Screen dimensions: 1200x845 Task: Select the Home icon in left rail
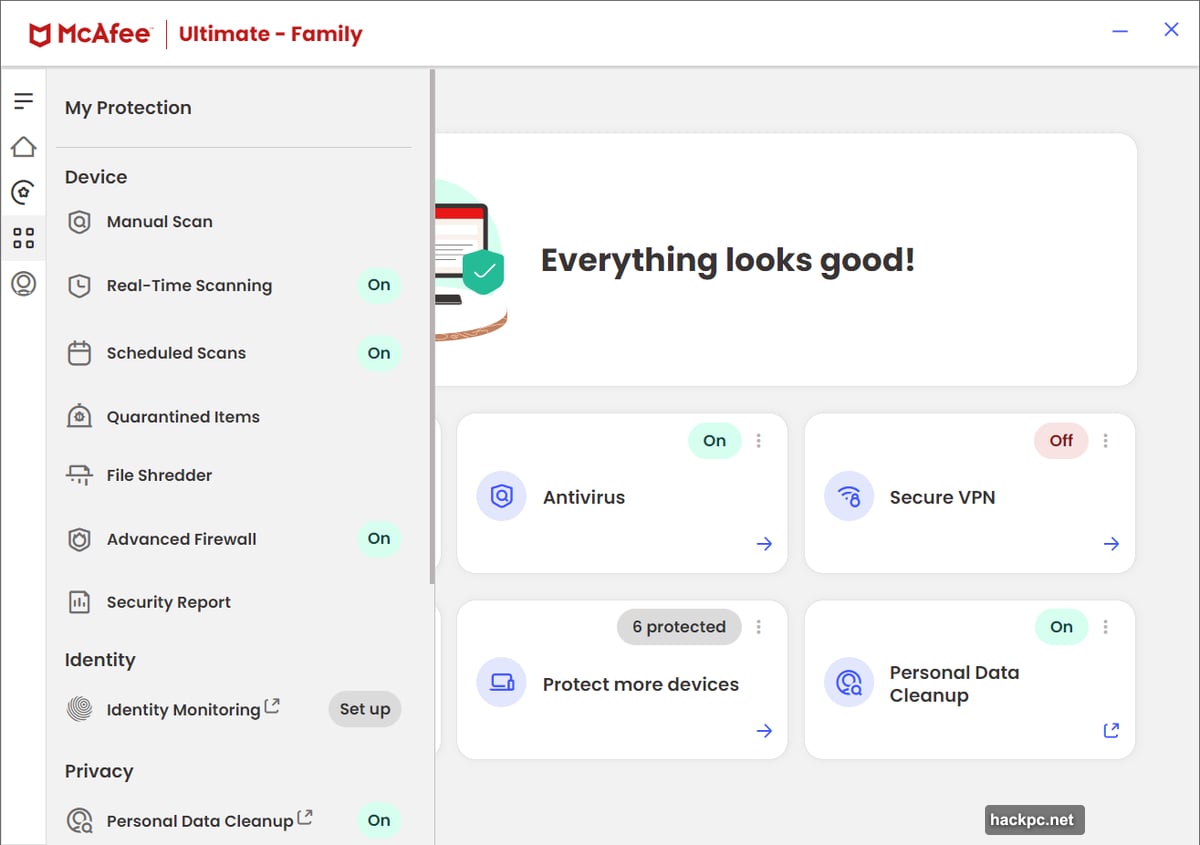[x=23, y=146]
